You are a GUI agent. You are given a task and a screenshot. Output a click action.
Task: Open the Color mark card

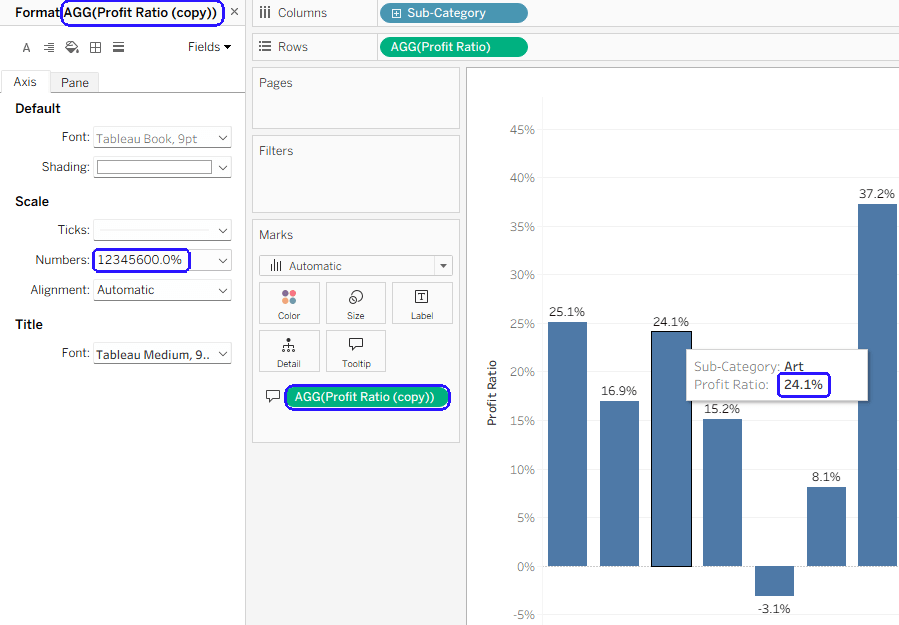289,303
